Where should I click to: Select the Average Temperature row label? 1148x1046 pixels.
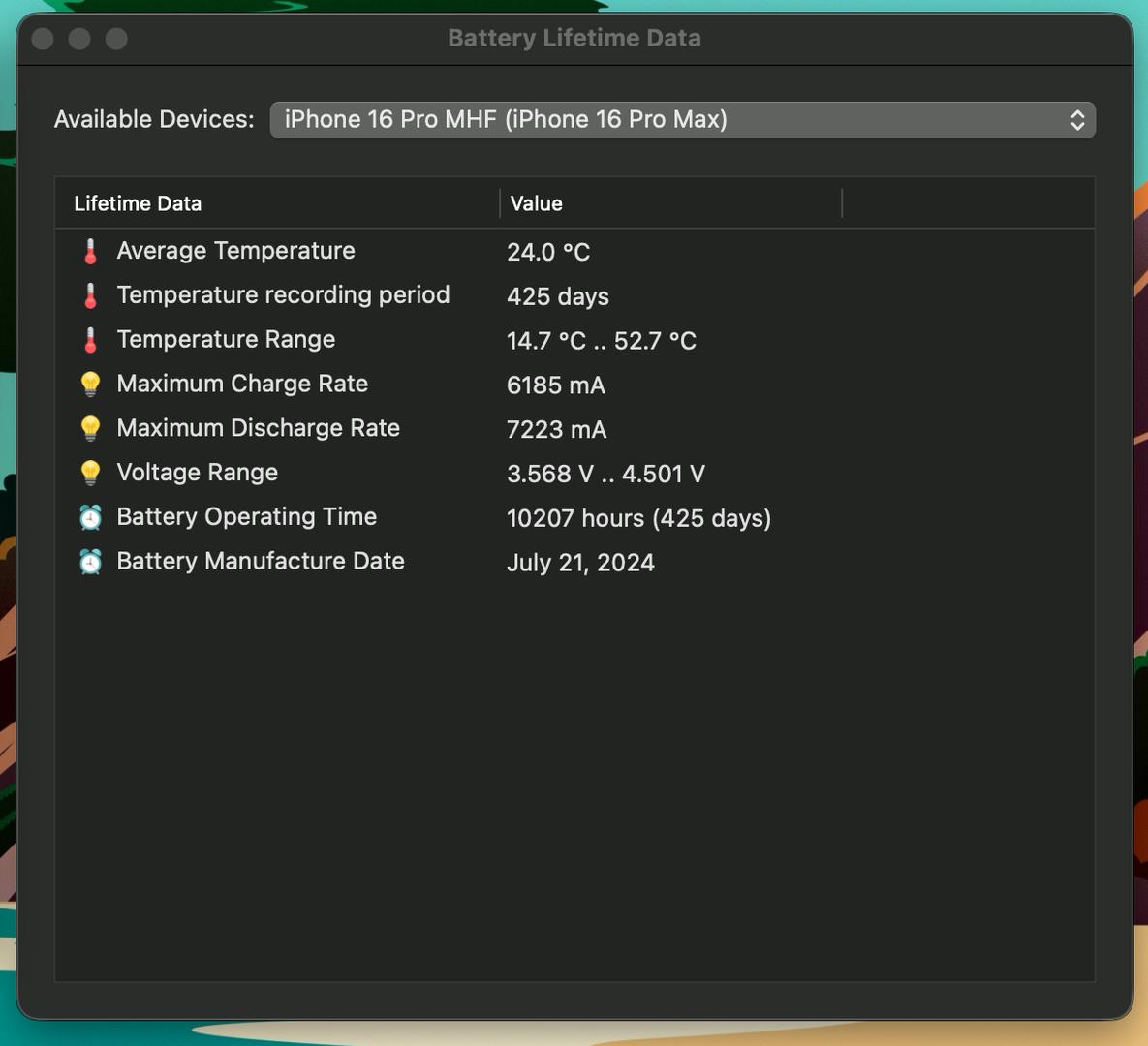click(235, 251)
